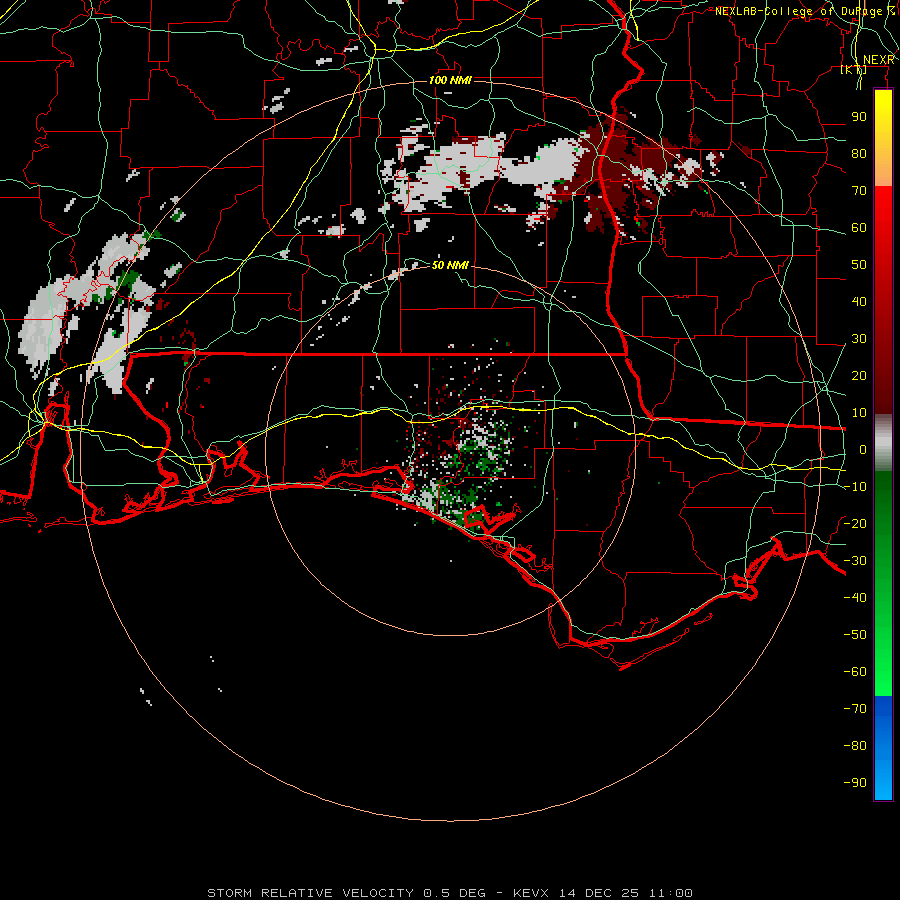The image size is (900, 900).
Task: Click the -70 value on velocity scale
Action: (855, 709)
